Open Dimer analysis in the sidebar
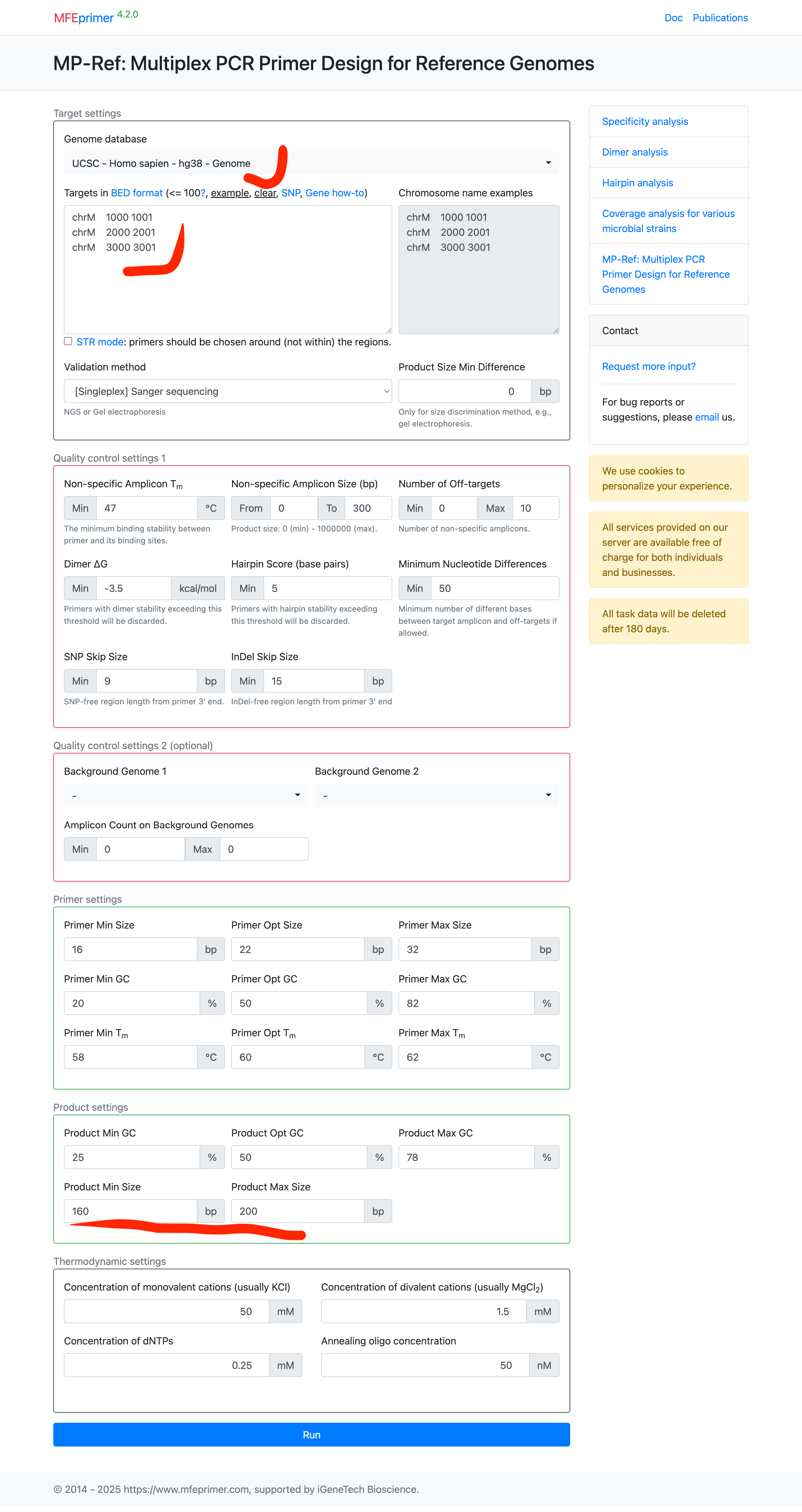Viewport: 802px width, 1512px height. click(635, 152)
